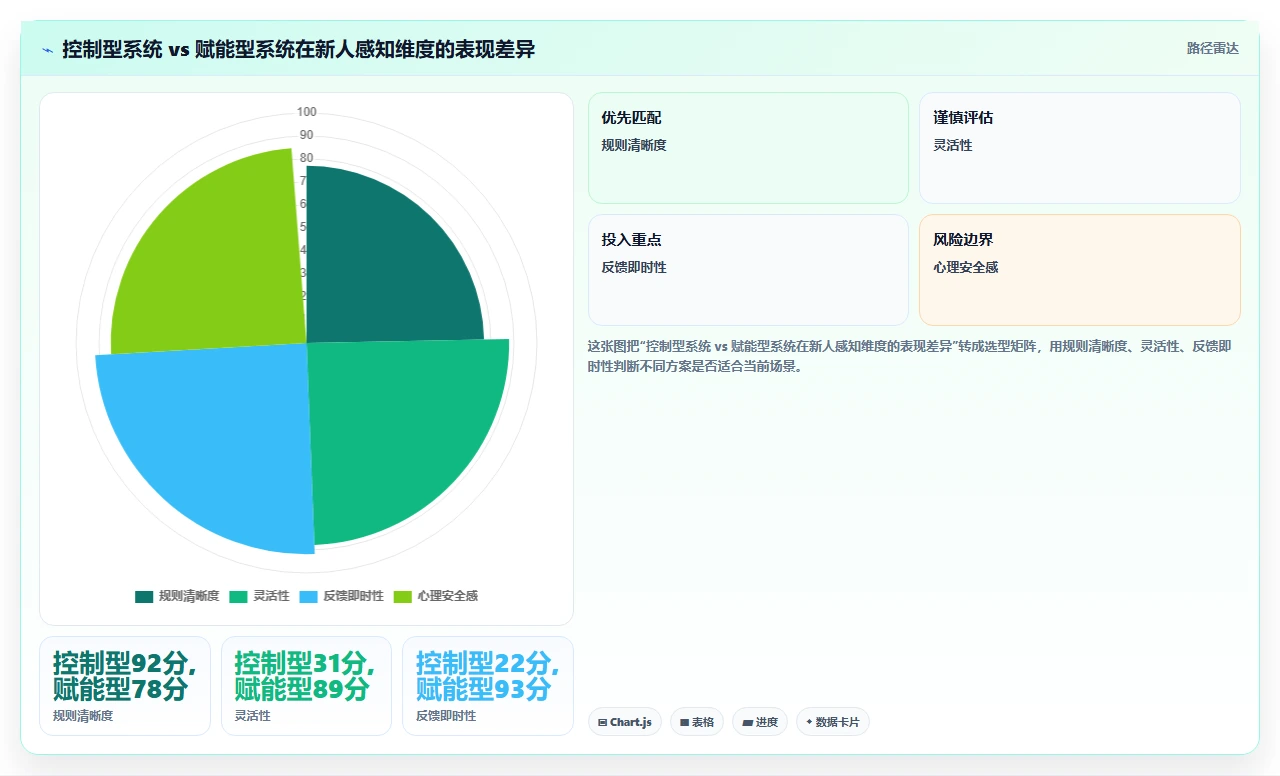Open the 投入重点 card
The image size is (1280, 776).
[748, 270]
